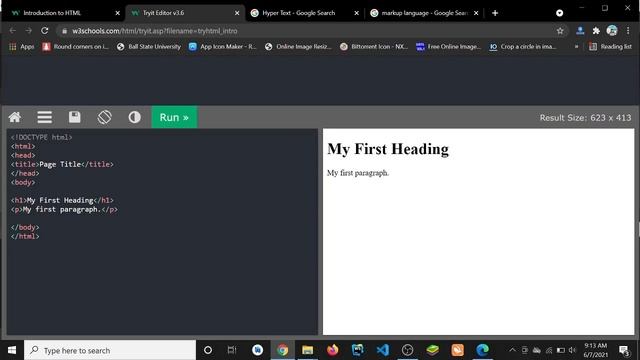The width and height of the screenshot is (640, 360).
Task: Bookmark this page with star icon
Action: [x=560, y=31]
